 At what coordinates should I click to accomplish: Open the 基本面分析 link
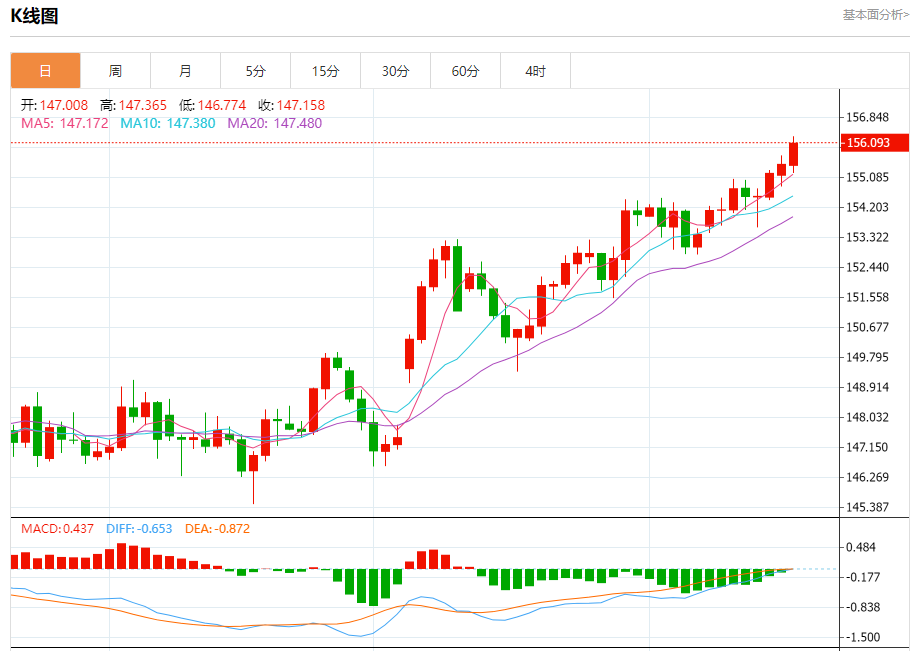[875, 15]
